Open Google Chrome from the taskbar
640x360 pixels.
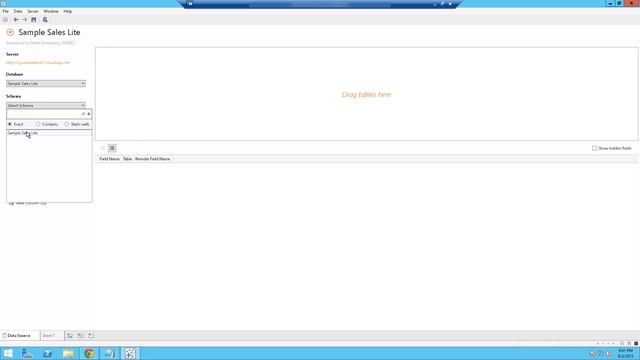[89, 353]
